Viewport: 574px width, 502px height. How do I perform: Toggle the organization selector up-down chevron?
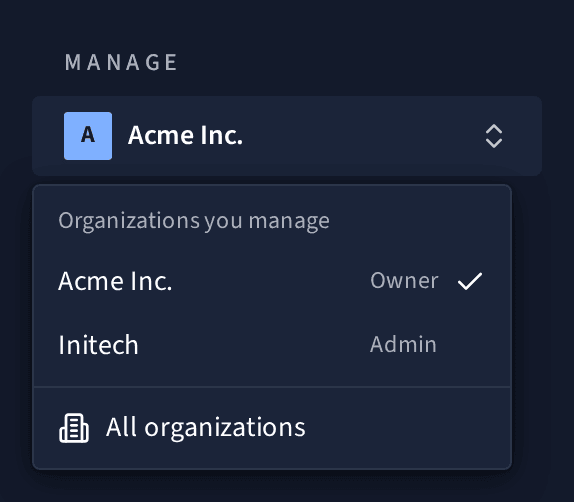pyautogui.click(x=493, y=136)
